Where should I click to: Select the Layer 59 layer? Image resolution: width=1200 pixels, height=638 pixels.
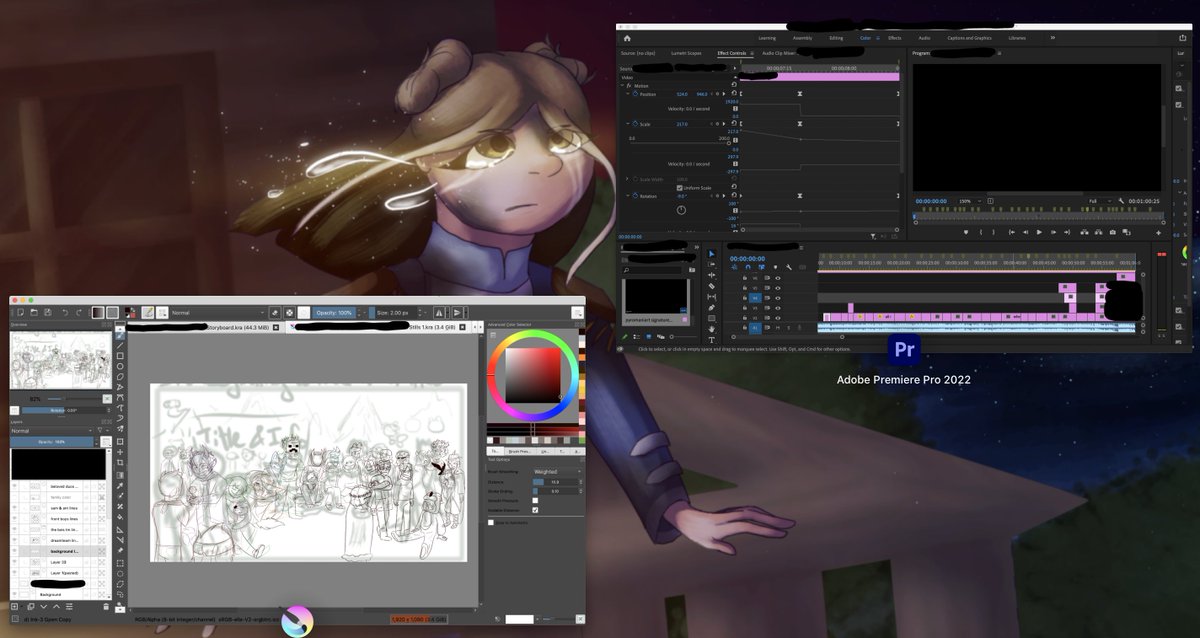(x=60, y=562)
